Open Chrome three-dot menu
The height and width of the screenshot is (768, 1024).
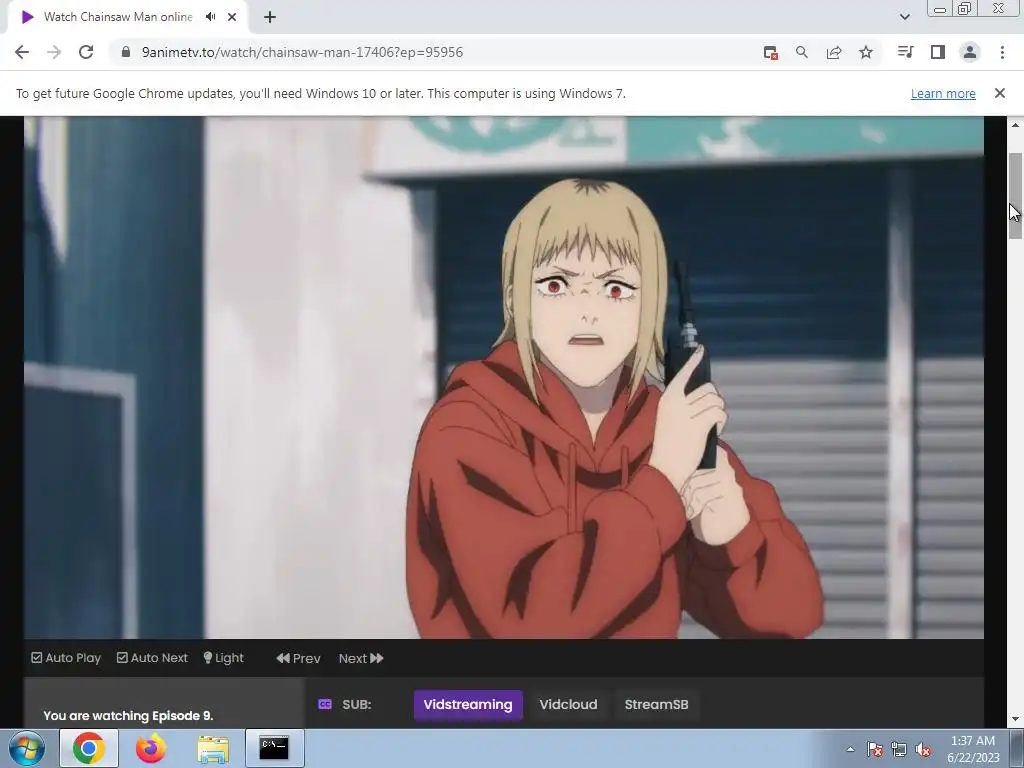pos(1002,52)
